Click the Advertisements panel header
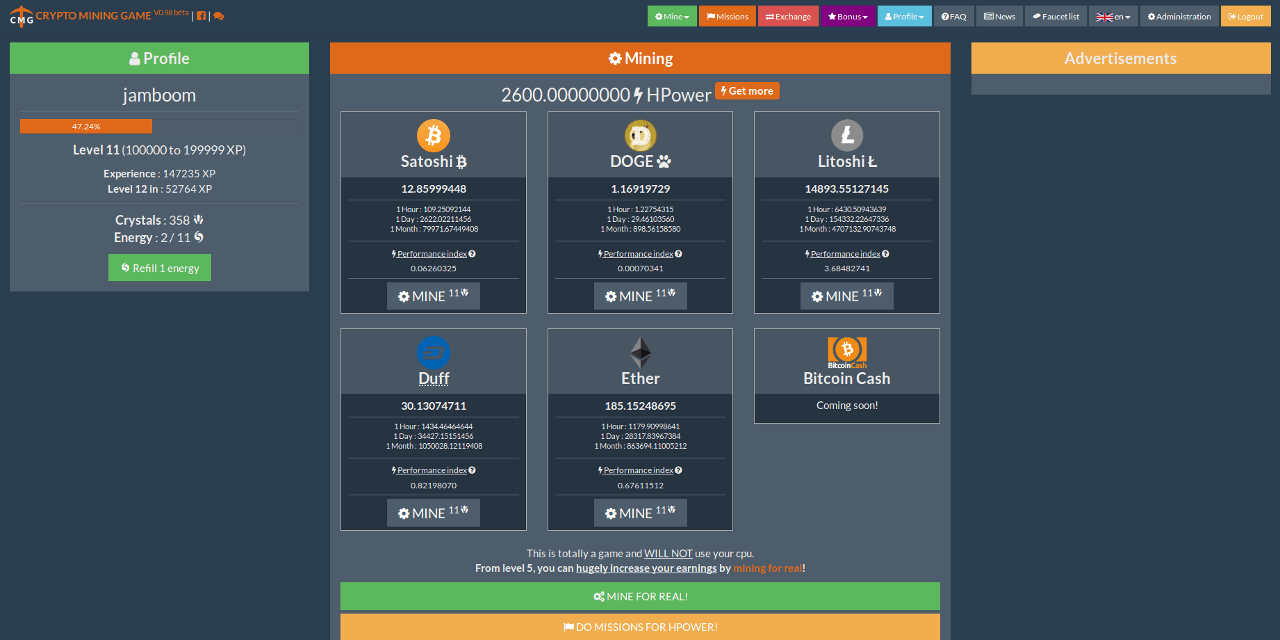The width and height of the screenshot is (1280, 640). (x=1120, y=58)
